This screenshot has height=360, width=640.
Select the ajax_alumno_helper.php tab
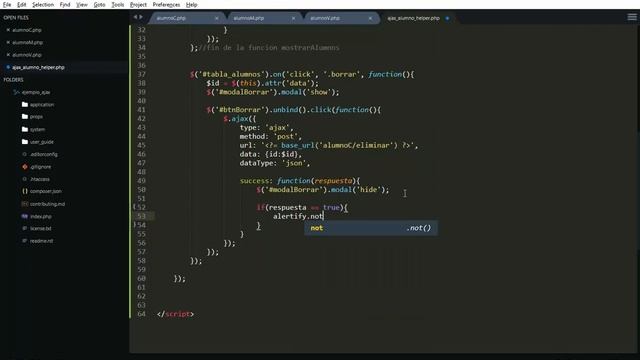pyautogui.click(x=414, y=18)
